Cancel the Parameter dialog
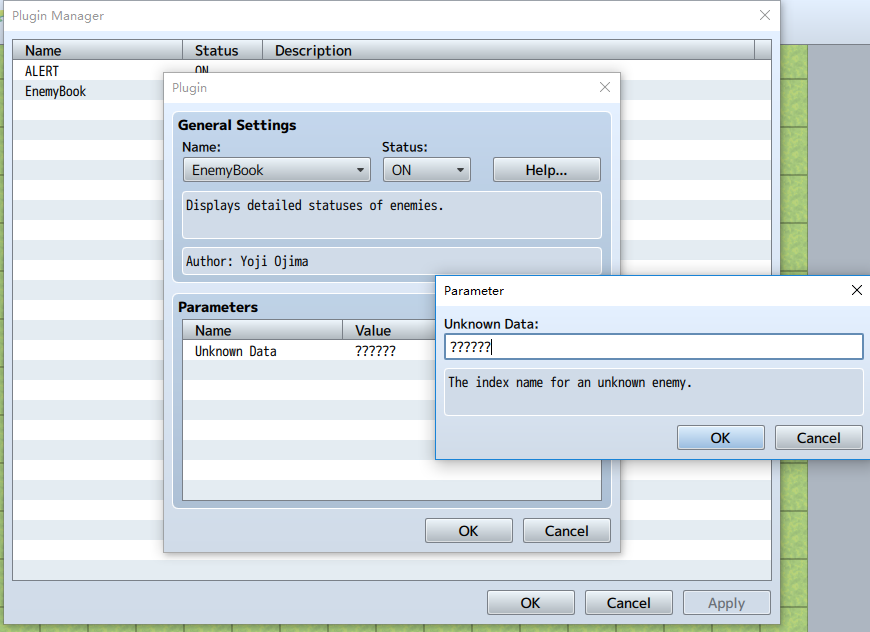 [x=818, y=438]
